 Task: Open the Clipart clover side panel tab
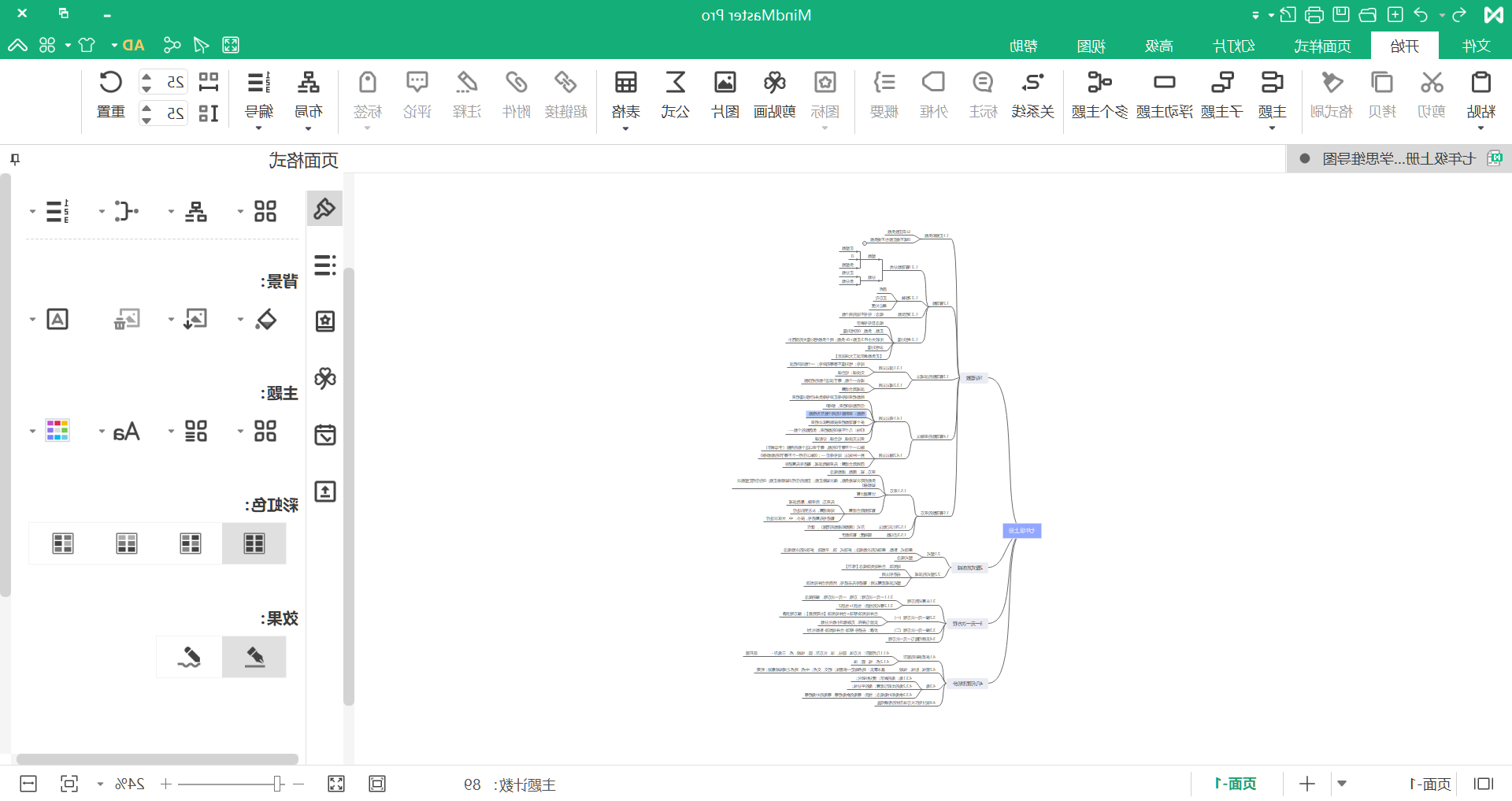(x=324, y=378)
